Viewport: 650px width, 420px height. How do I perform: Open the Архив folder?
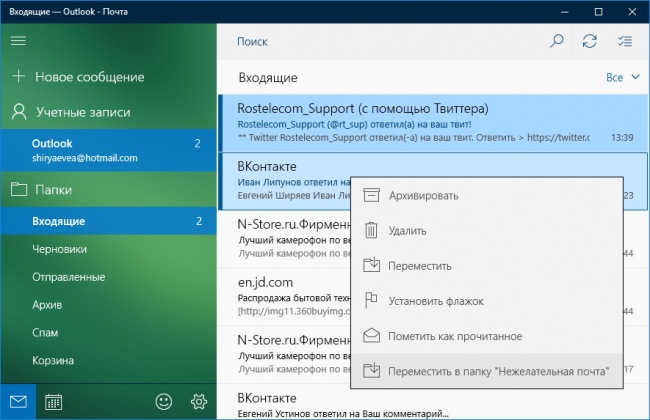(108, 305)
